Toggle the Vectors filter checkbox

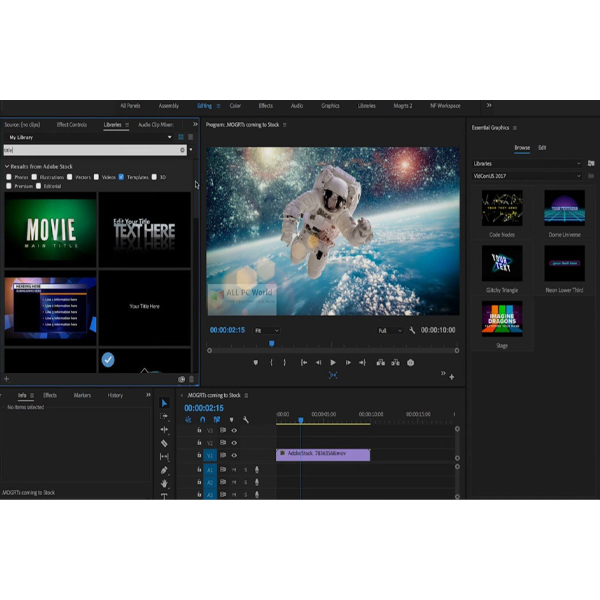(70, 177)
